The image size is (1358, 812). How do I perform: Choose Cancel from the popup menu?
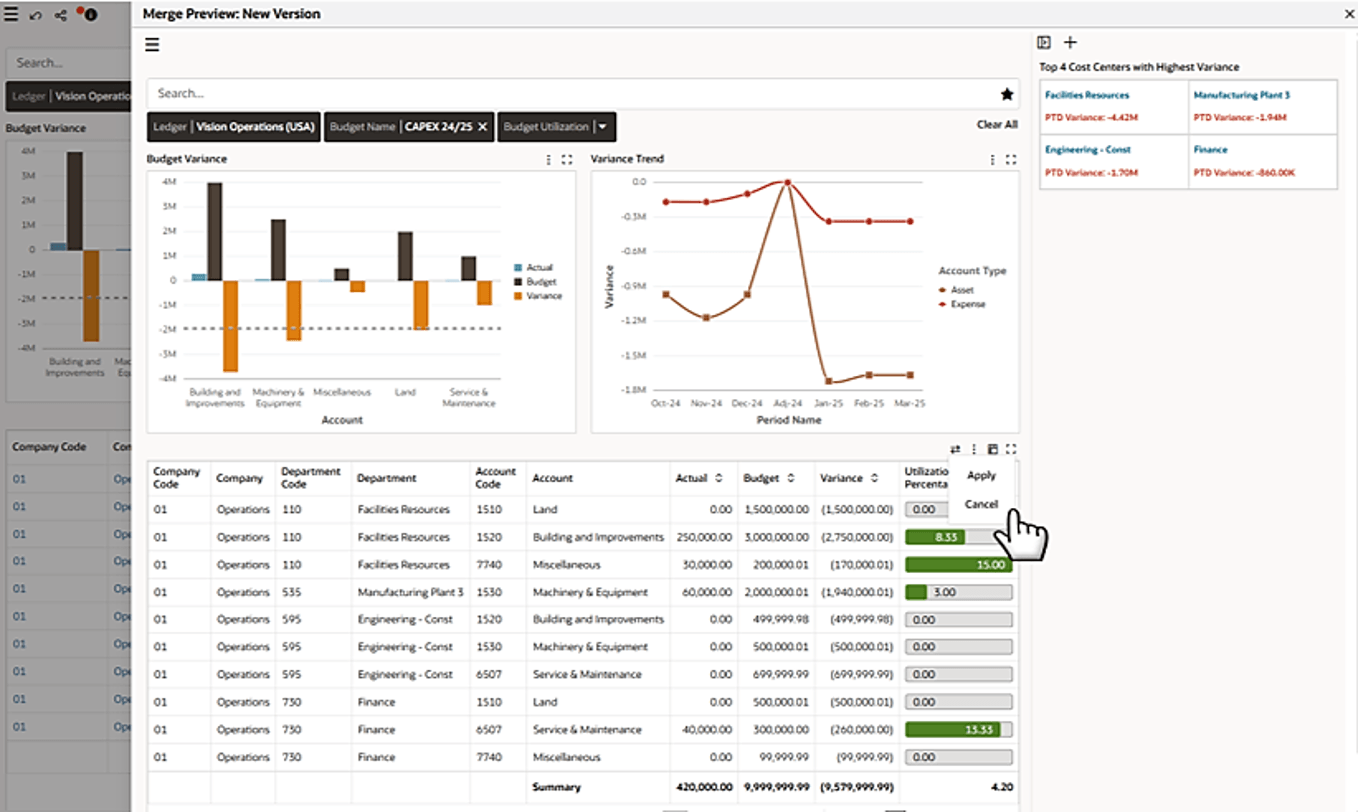pyautogui.click(x=981, y=504)
